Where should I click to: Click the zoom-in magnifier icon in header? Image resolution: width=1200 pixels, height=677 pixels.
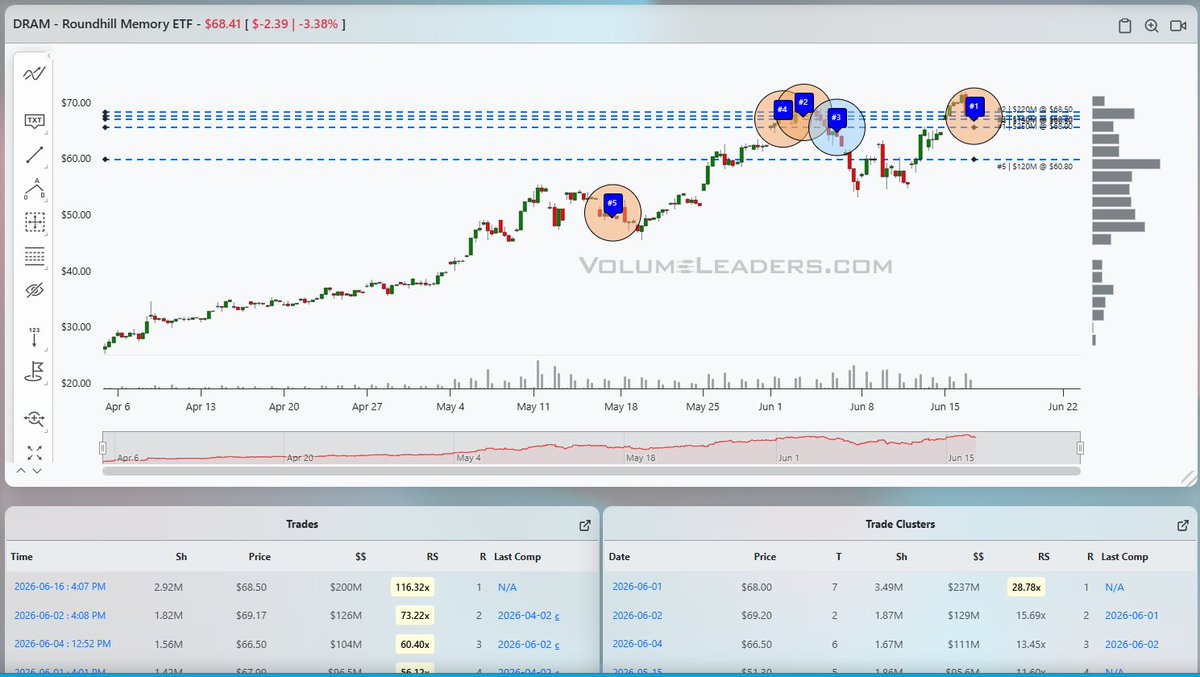pos(1151,26)
